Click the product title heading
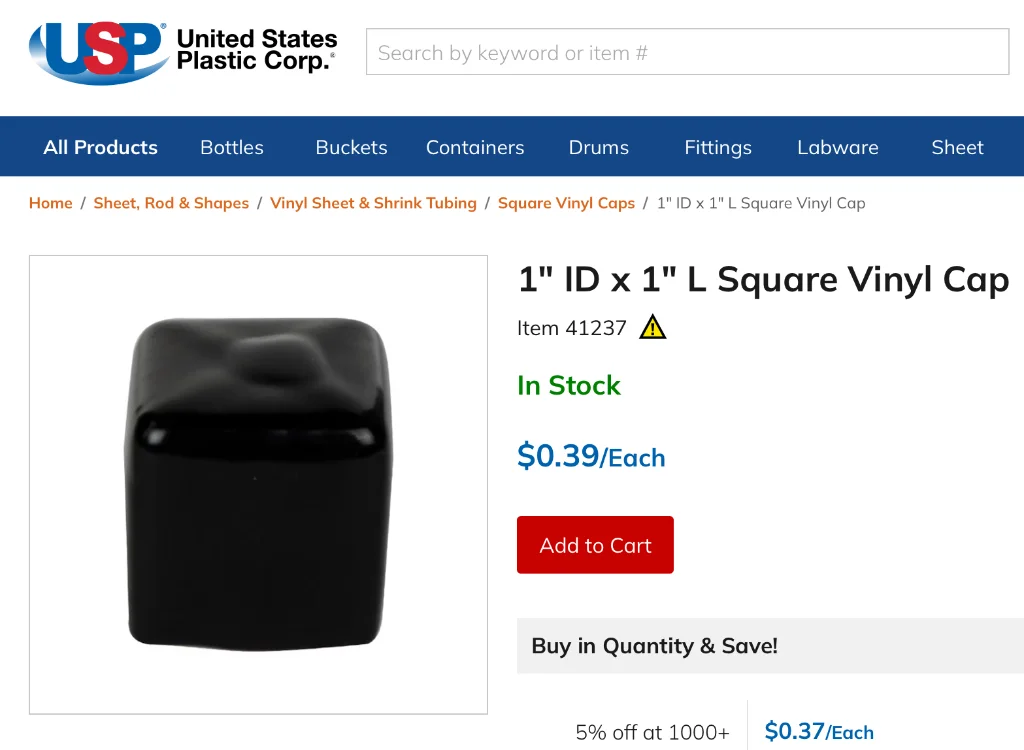Viewport: 1024px width, 750px height. pyautogui.click(x=763, y=280)
